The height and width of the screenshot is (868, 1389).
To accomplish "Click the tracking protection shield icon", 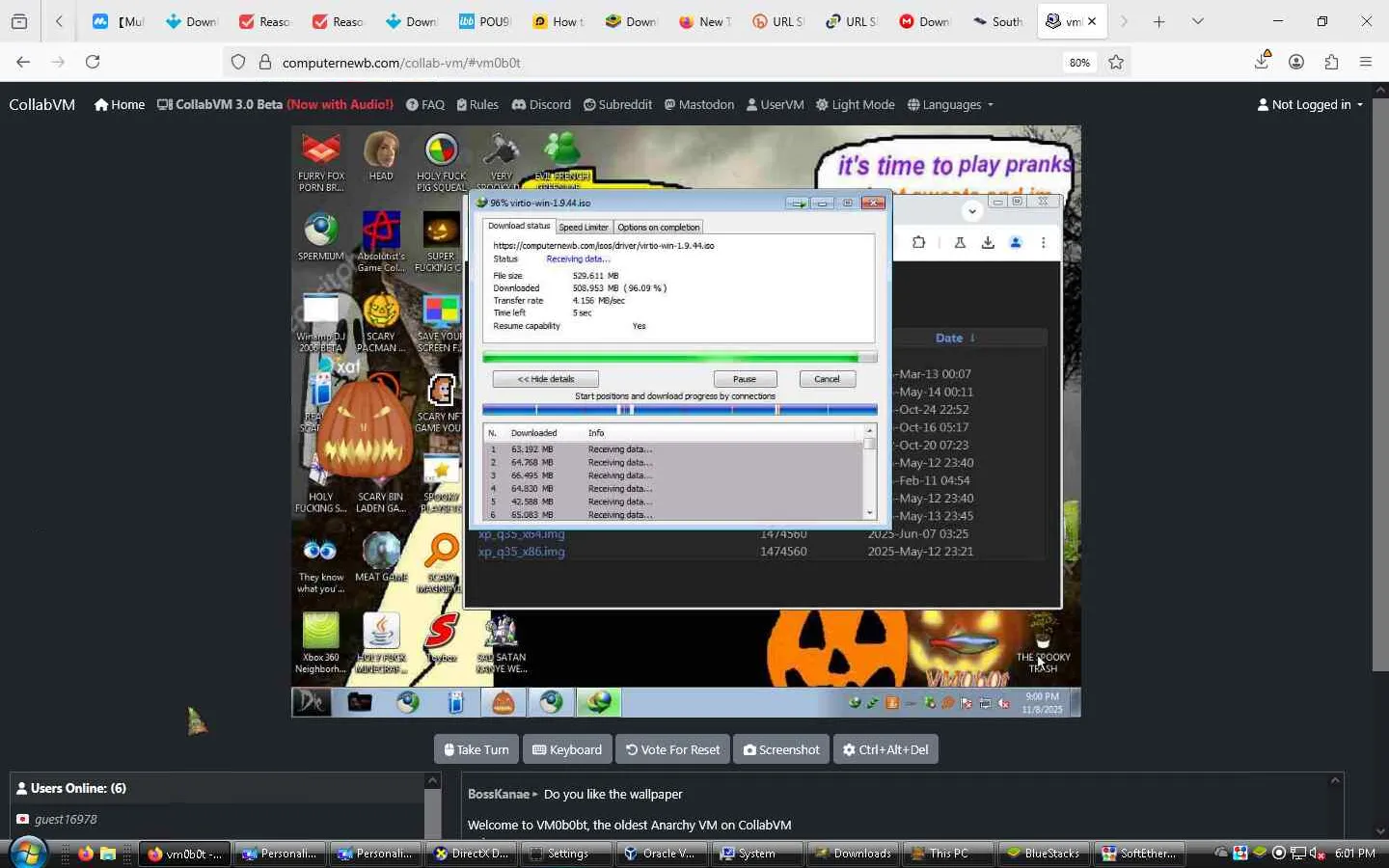I will 238,63.
